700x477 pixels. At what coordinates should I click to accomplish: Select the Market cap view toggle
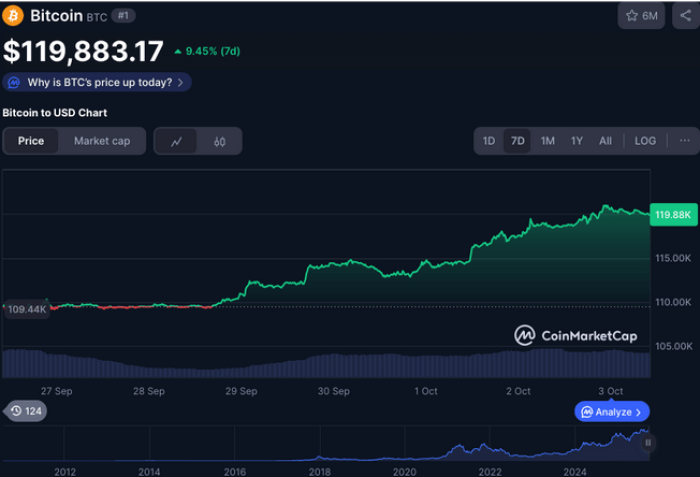click(x=102, y=141)
